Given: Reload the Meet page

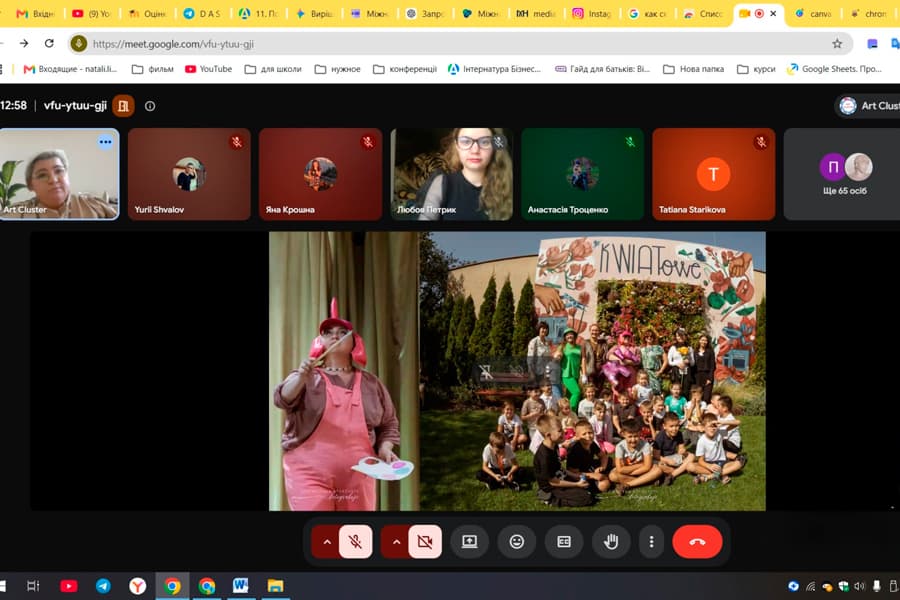Looking at the screenshot, I should pos(49,43).
